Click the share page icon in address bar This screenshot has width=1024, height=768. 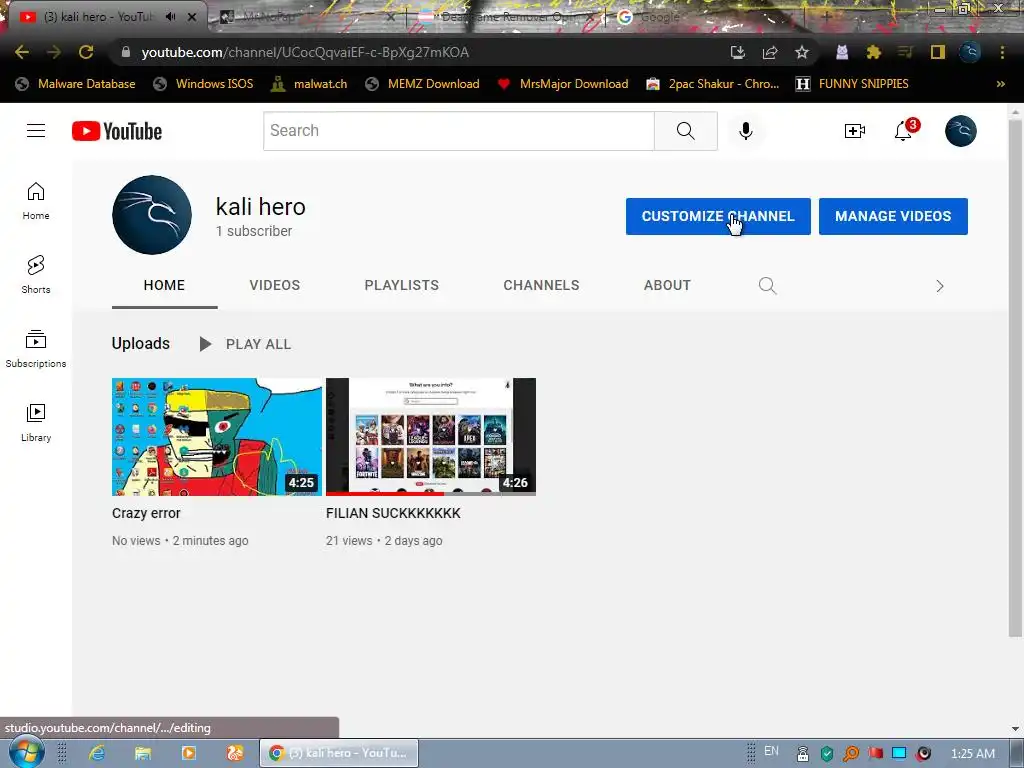coord(770,52)
